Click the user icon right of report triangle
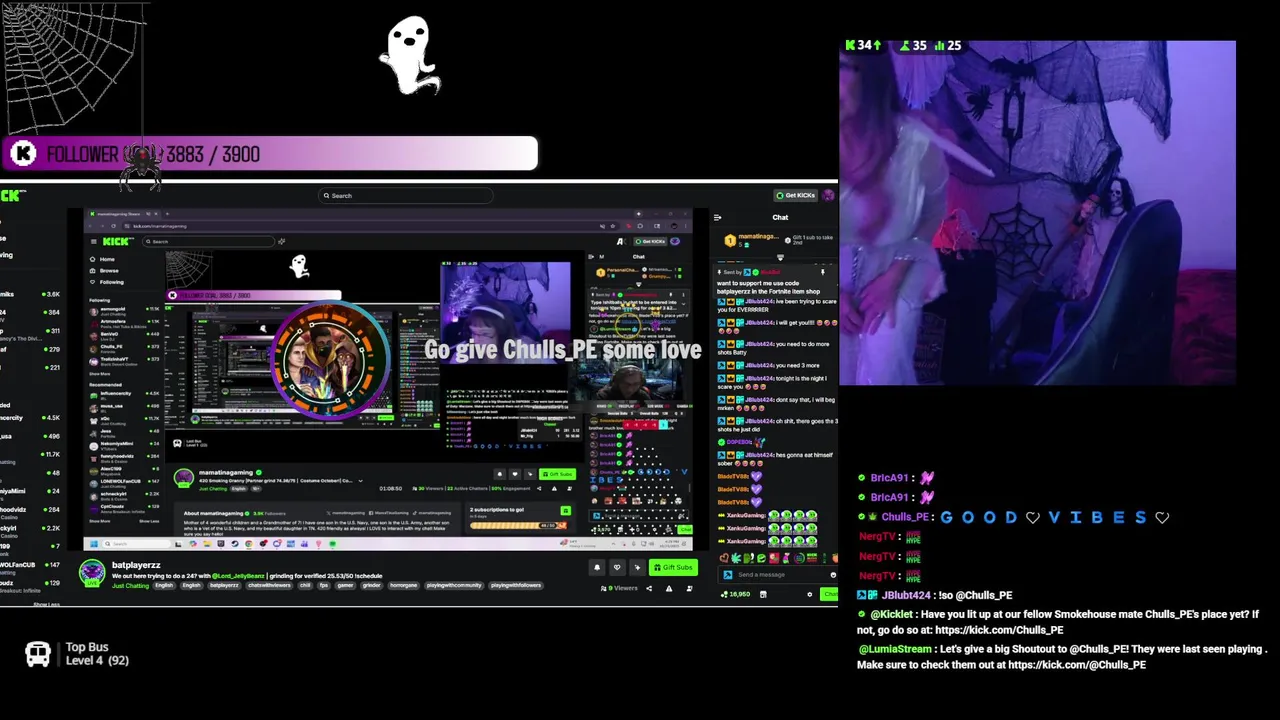Image resolution: width=1280 pixels, height=720 pixels. coord(689,588)
